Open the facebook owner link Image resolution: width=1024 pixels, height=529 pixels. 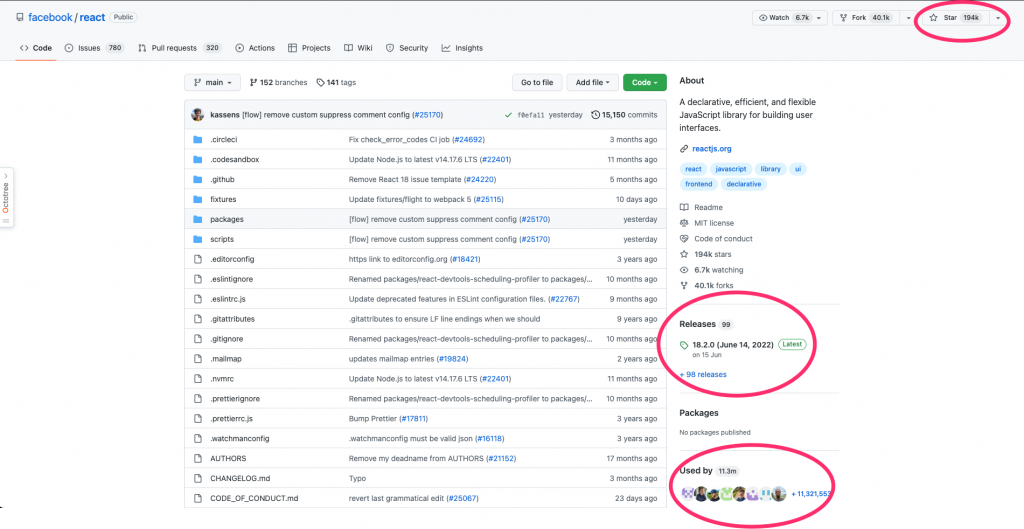50,18
